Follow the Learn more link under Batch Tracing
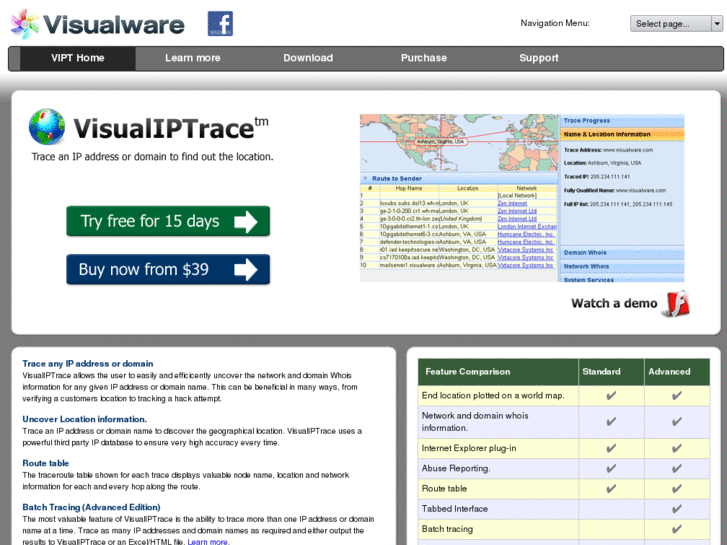The width and height of the screenshot is (727, 545). tap(207, 542)
